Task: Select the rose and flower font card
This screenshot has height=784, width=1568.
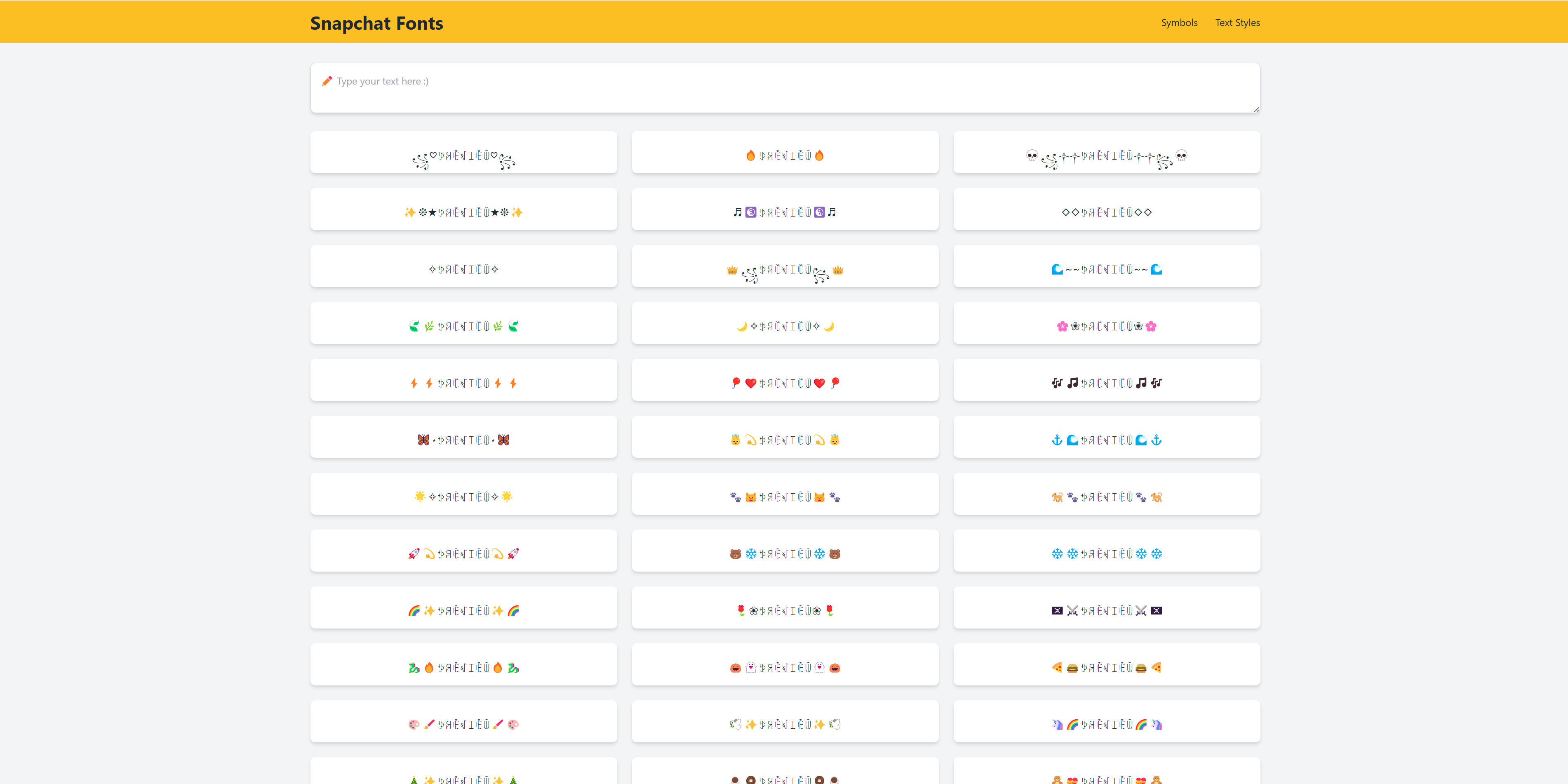Action: [x=785, y=607]
